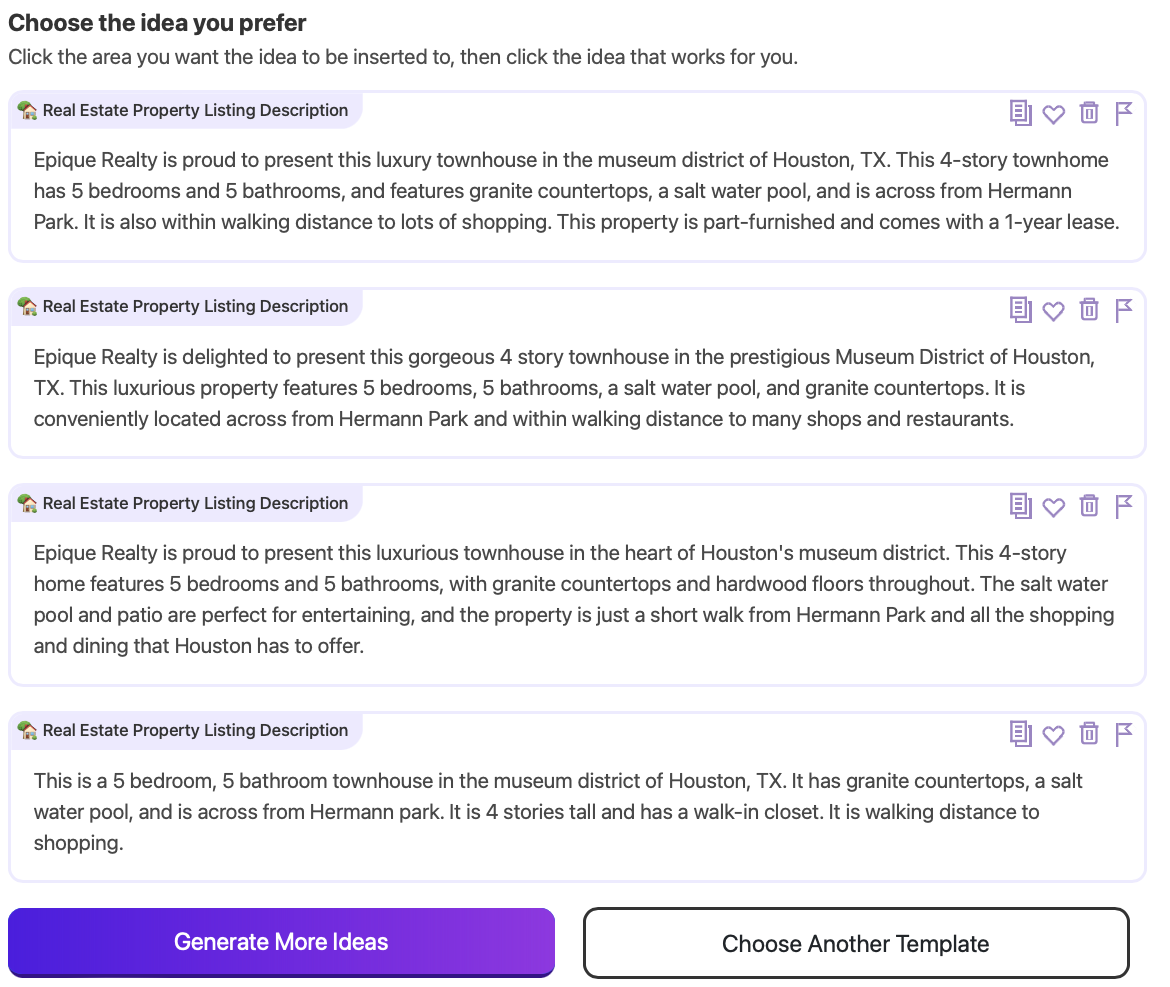
Task: Copy the first idea's text to clipboard
Action: click(1020, 113)
